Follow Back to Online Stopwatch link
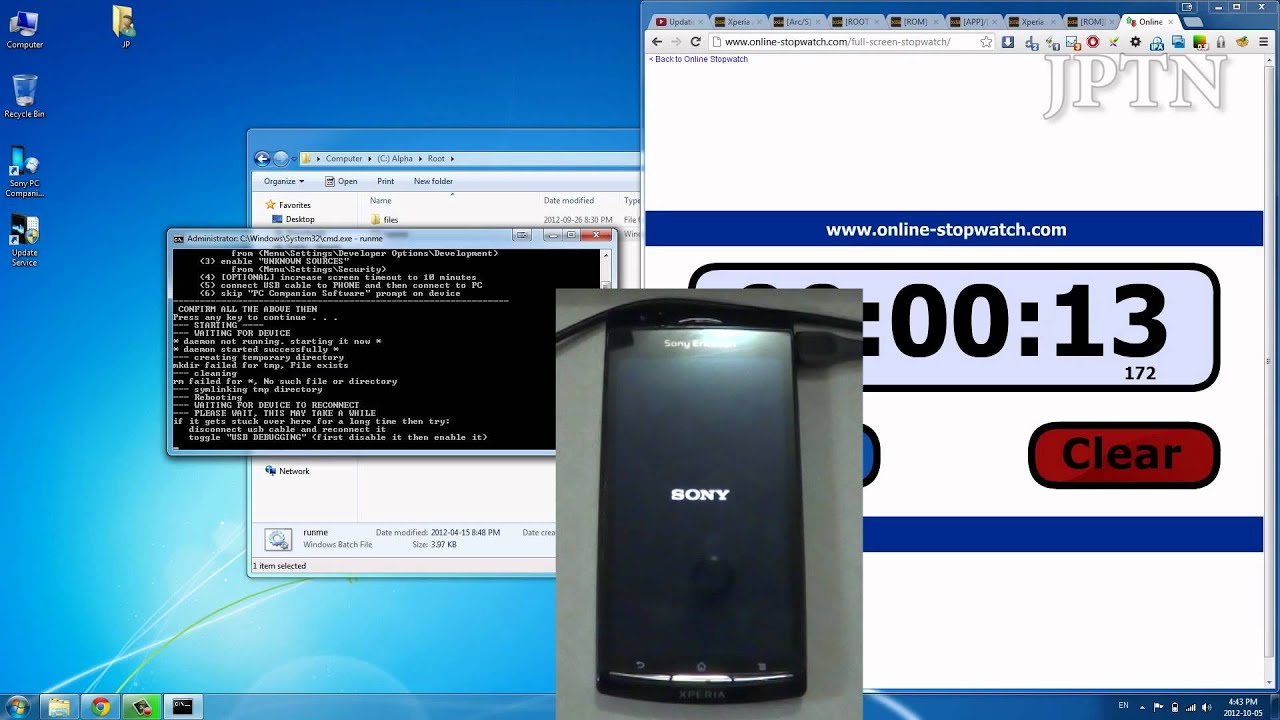 [698, 59]
